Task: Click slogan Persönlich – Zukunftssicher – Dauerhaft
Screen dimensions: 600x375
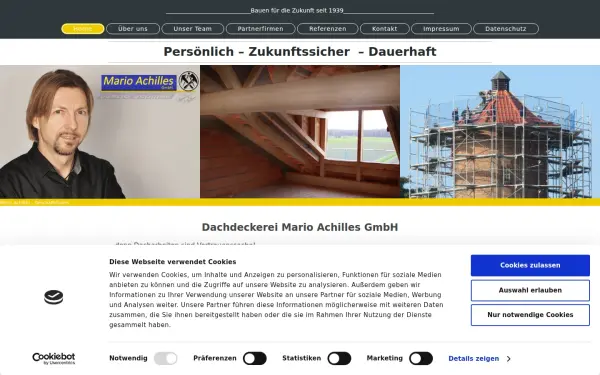Action: pyautogui.click(x=300, y=52)
